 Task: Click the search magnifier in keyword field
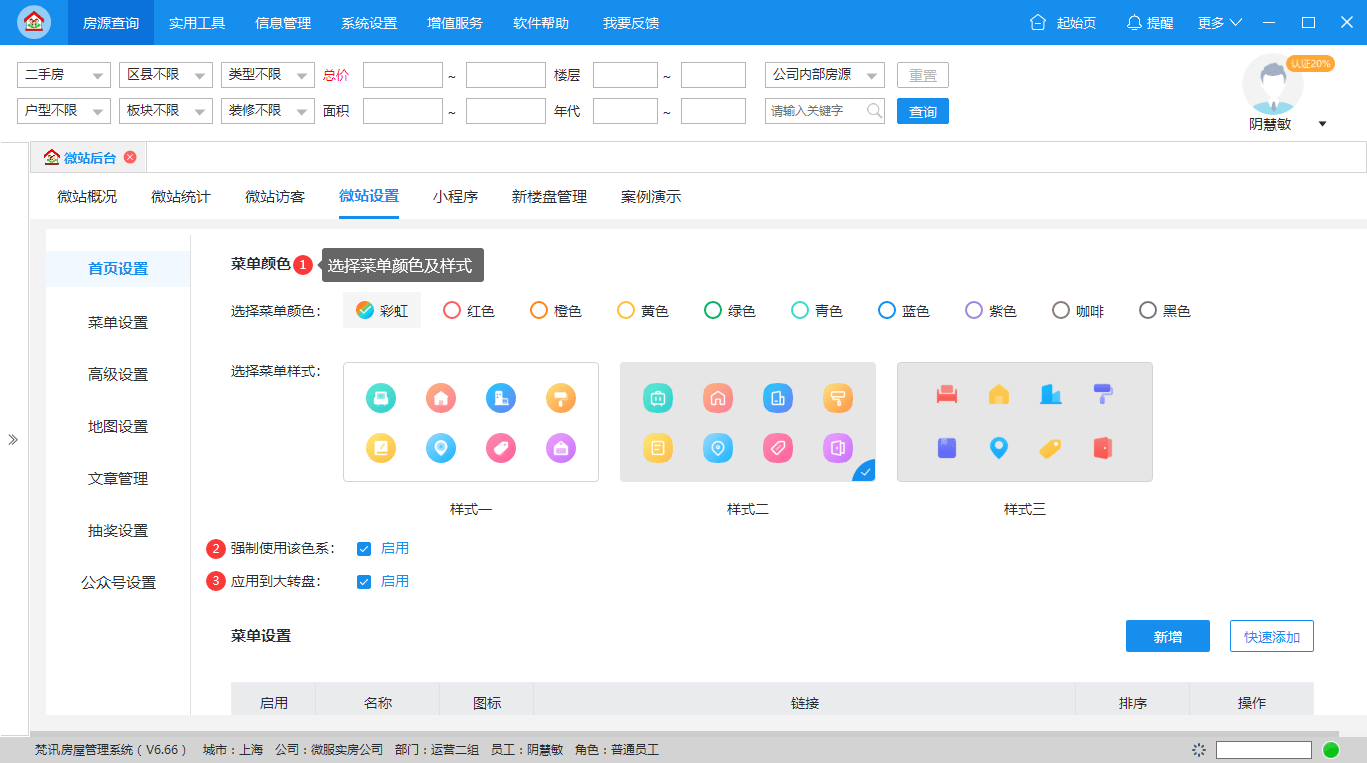pyautogui.click(x=874, y=110)
